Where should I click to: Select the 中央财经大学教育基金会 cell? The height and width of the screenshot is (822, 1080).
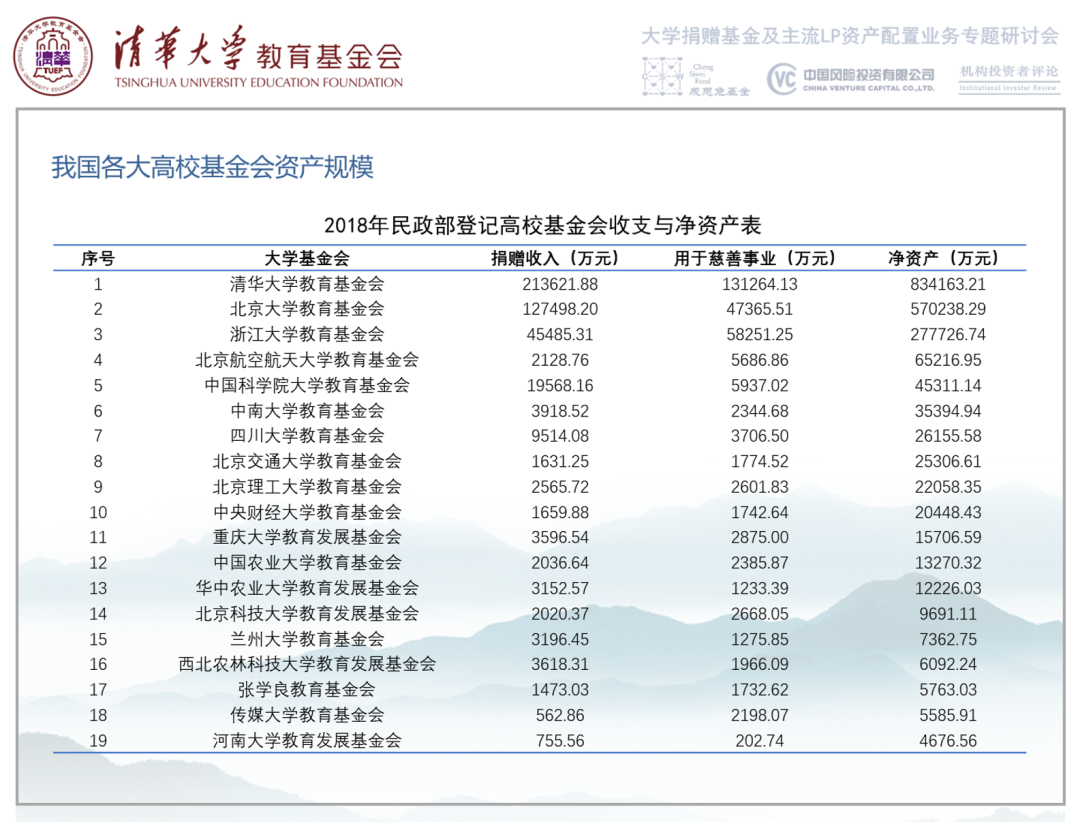[307, 512]
